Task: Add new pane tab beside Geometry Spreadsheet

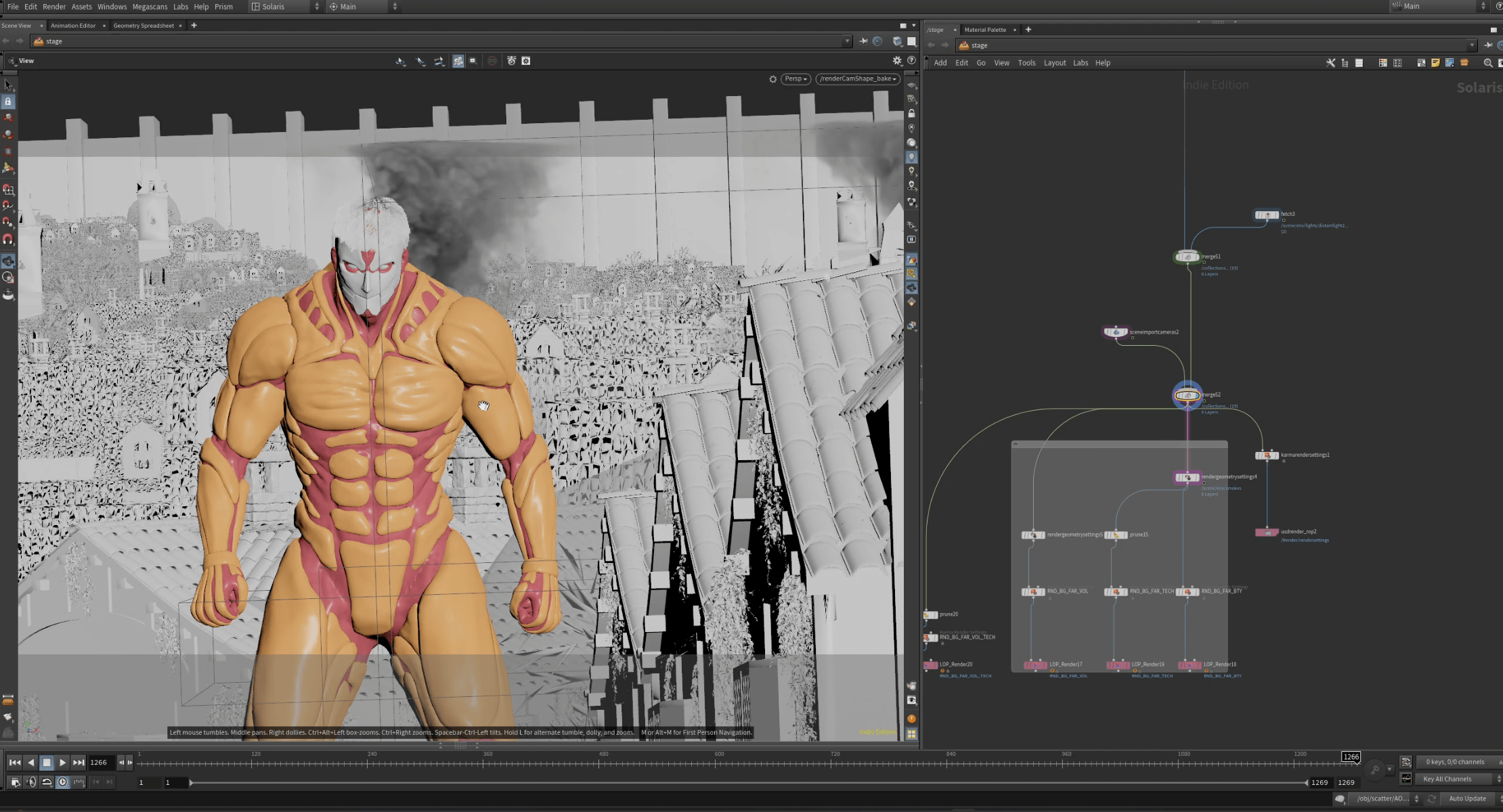Action: 194,26
